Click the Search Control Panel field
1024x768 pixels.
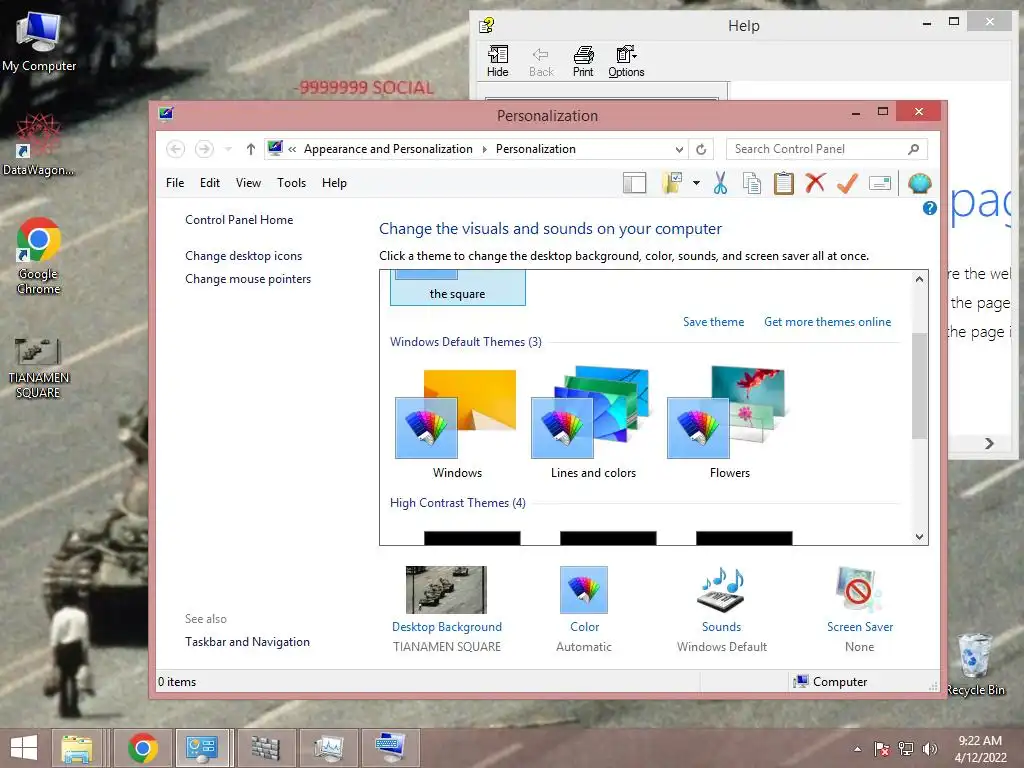pos(826,149)
